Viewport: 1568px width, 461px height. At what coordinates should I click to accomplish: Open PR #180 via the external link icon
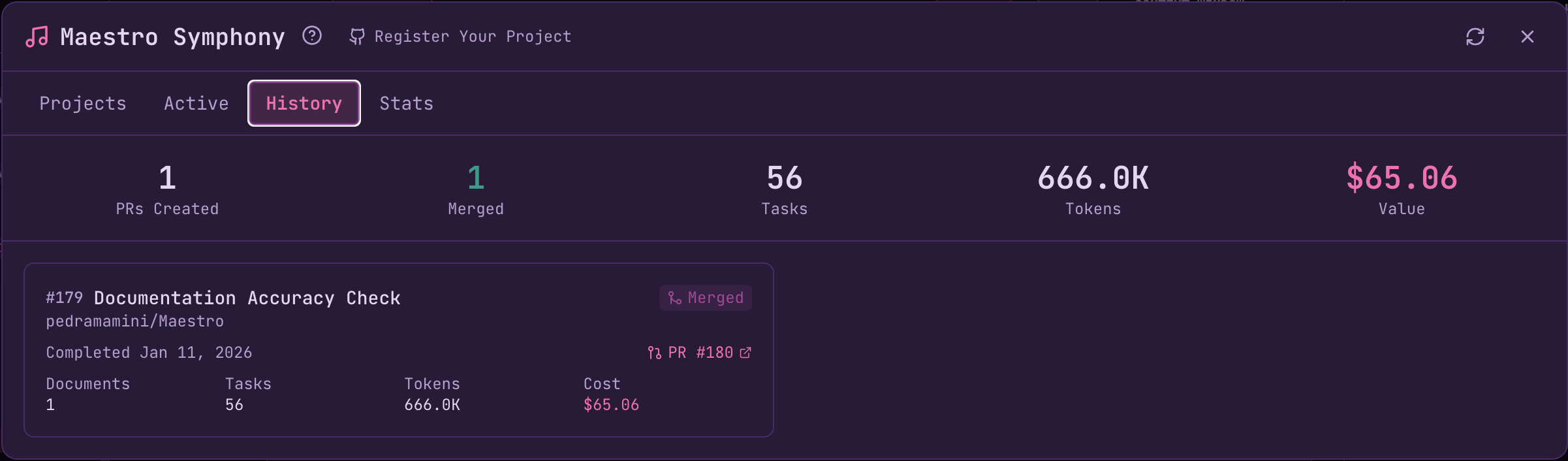pos(746,352)
